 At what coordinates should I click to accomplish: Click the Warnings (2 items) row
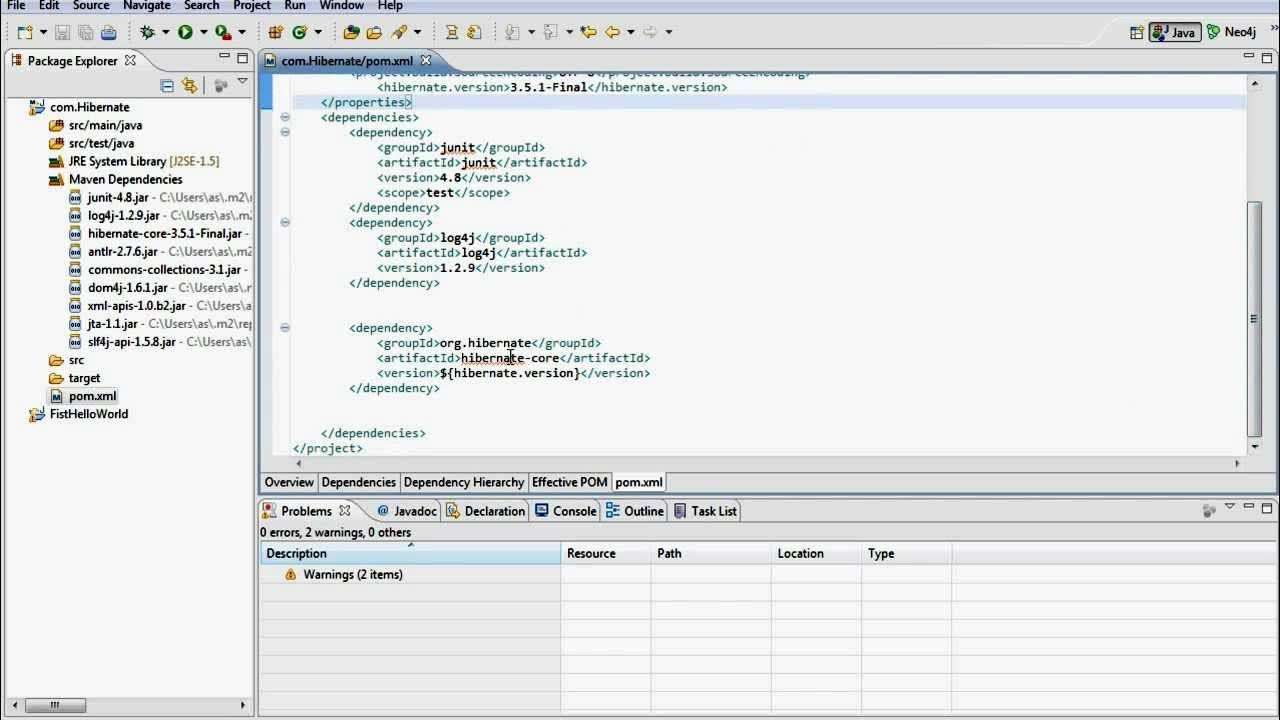coord(343,575)
